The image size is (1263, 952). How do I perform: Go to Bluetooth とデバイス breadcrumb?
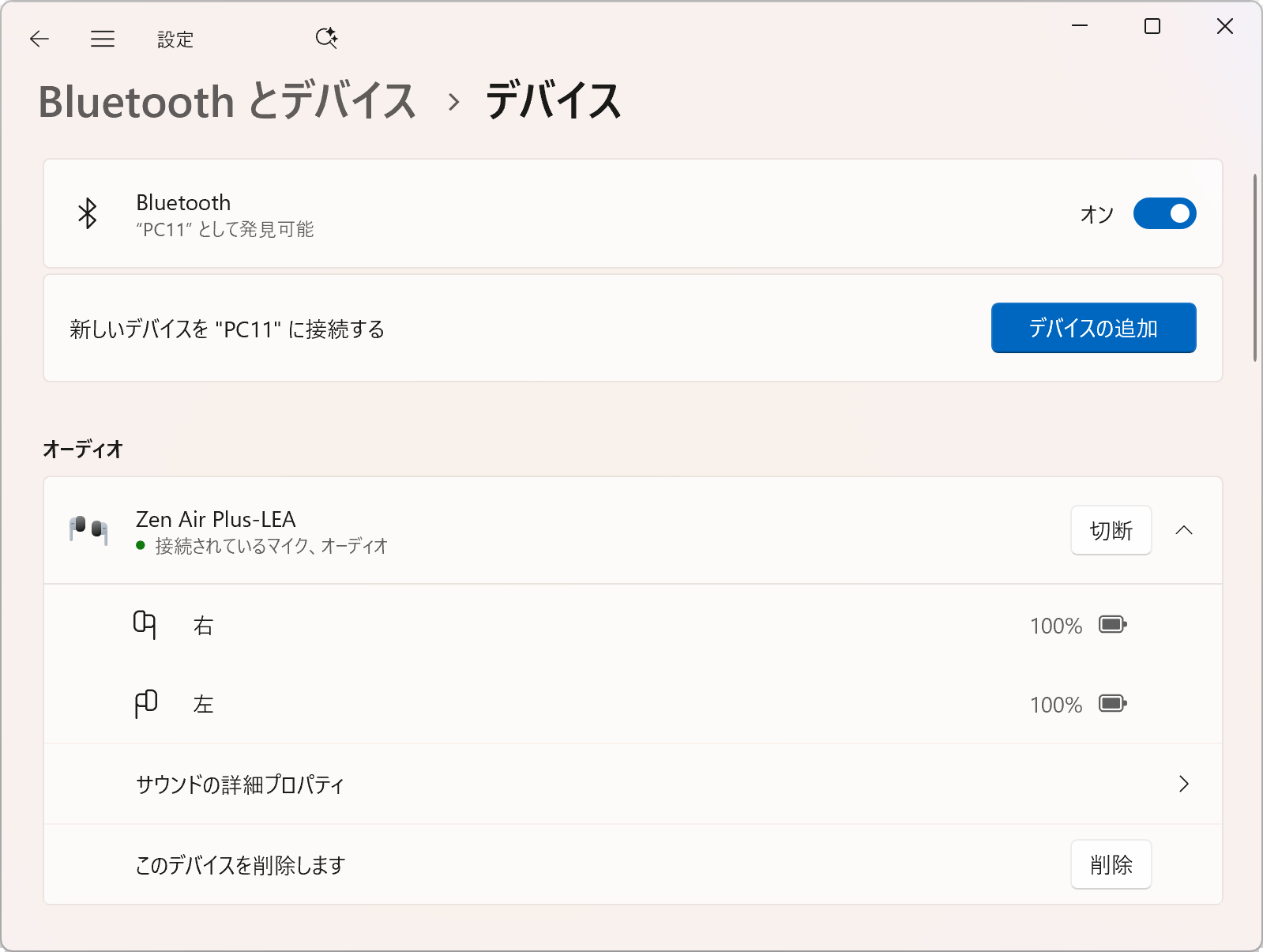click(227, 102)
